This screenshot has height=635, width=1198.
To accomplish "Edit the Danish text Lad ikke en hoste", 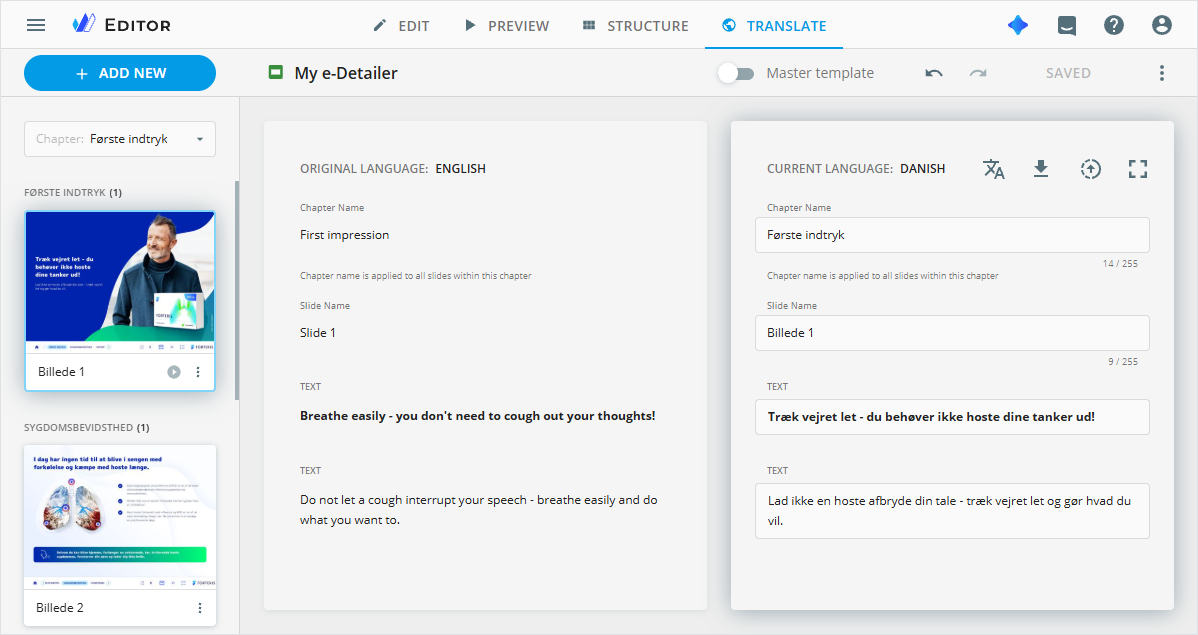I will (x=952, y=511).
